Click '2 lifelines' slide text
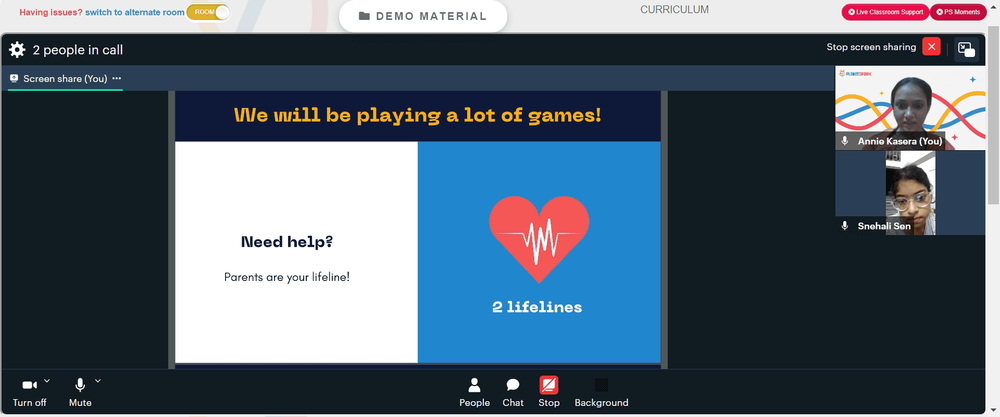1000x417 pixels. (537, 307)
